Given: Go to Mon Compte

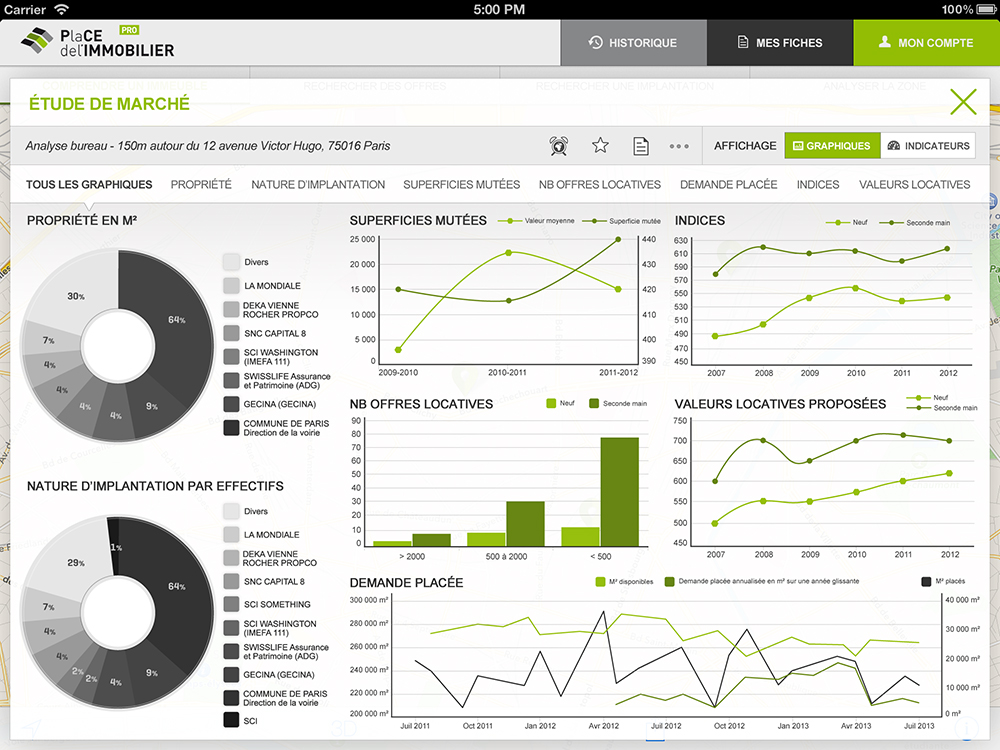Looking at the screenshot, I should click(926, 43).
